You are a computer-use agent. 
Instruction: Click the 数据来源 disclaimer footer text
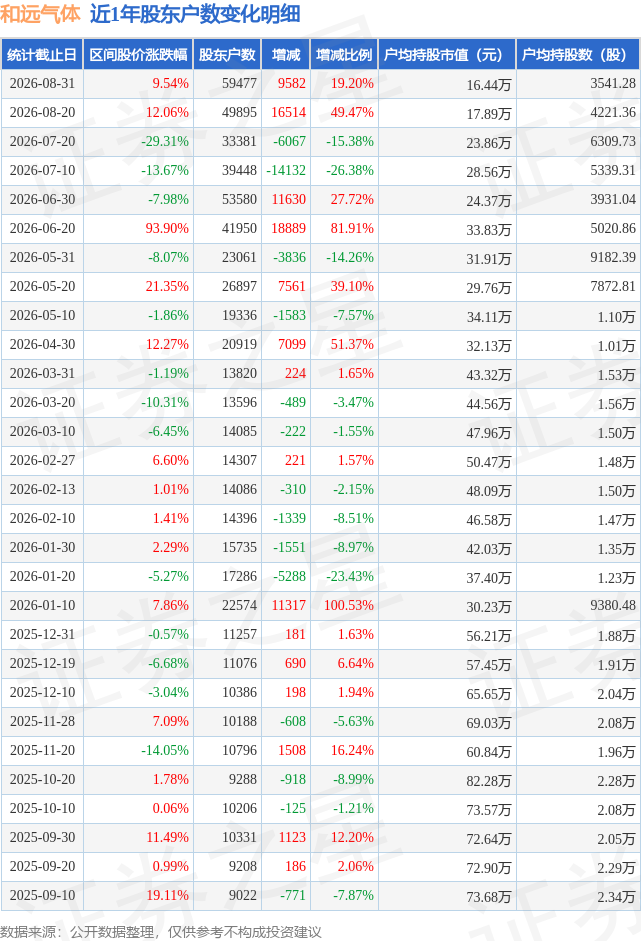coord(161,931)
